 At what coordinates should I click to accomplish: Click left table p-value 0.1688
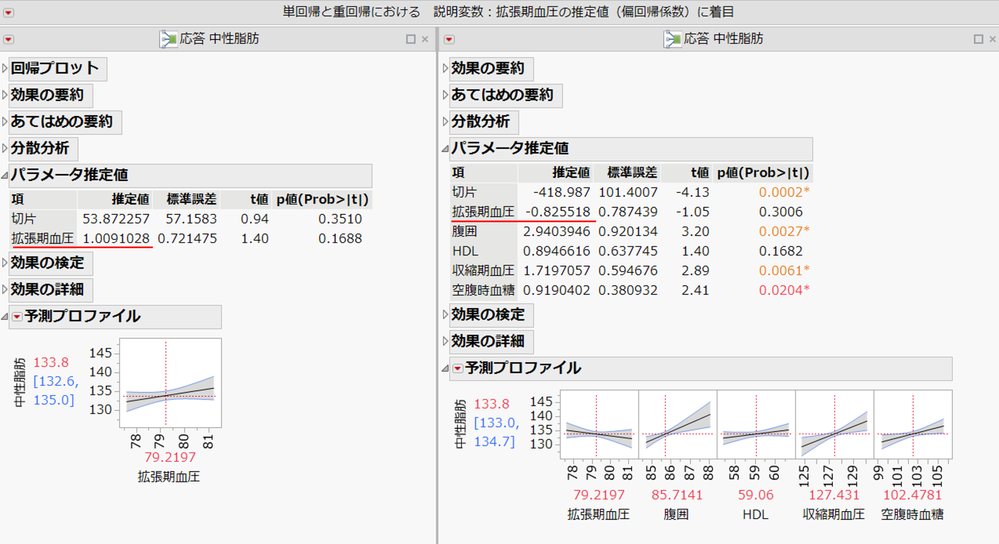tap(340, 238)
